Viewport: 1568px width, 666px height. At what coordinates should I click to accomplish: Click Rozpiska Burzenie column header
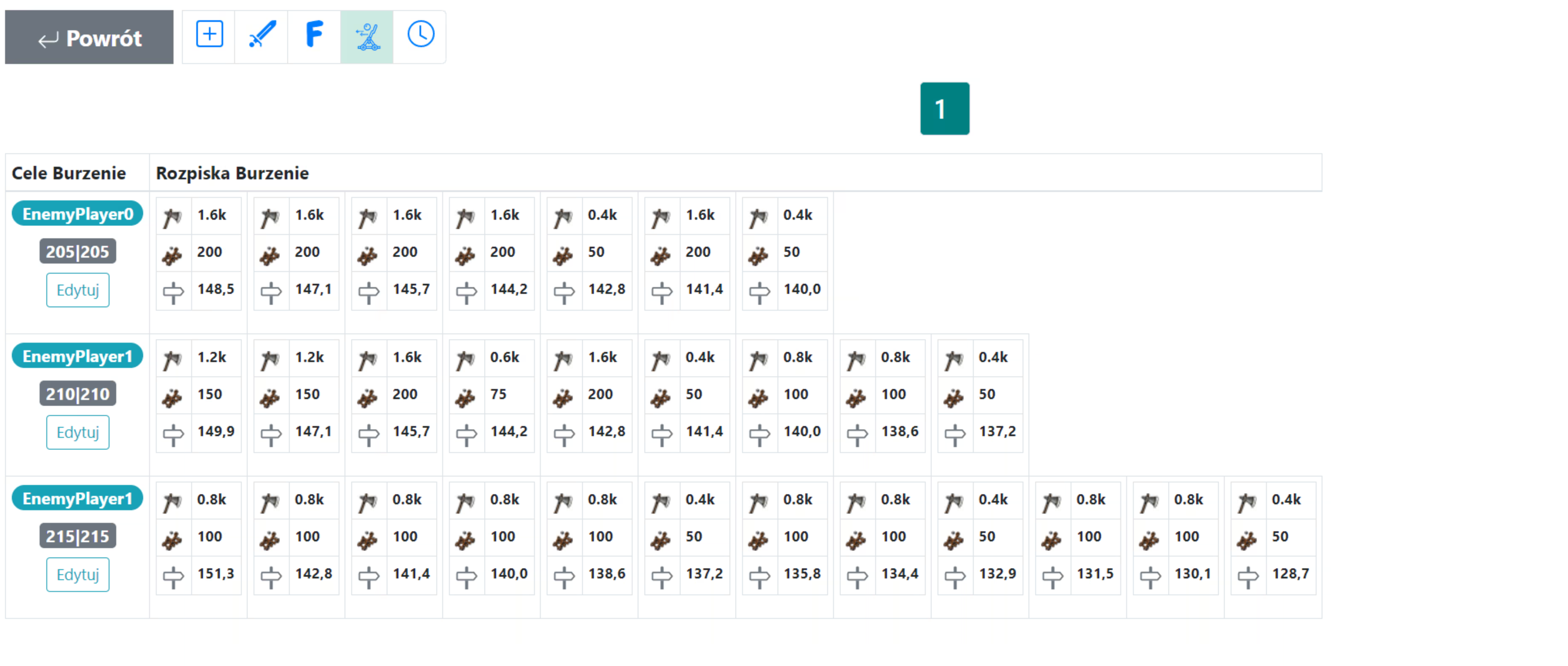pos(232,173)
